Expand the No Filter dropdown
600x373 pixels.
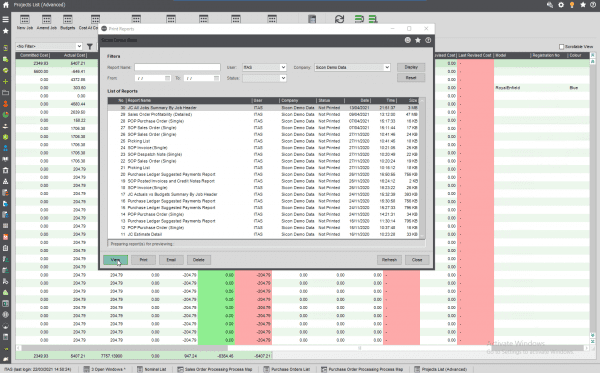click(x=79, y=46)
